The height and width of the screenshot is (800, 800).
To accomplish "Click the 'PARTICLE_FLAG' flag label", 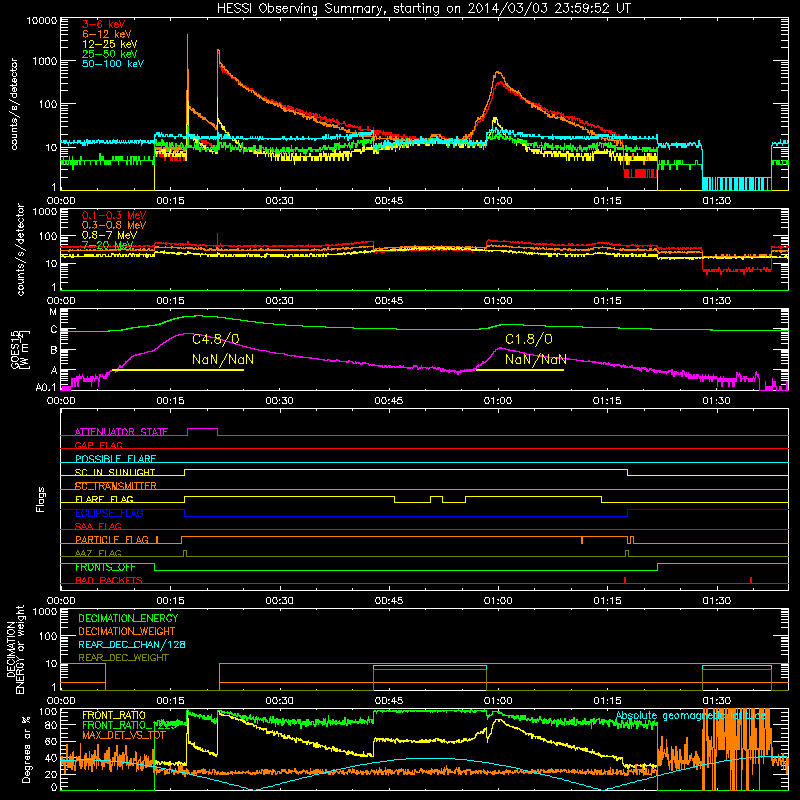I will pyautogui.click(x=112, y=540).
